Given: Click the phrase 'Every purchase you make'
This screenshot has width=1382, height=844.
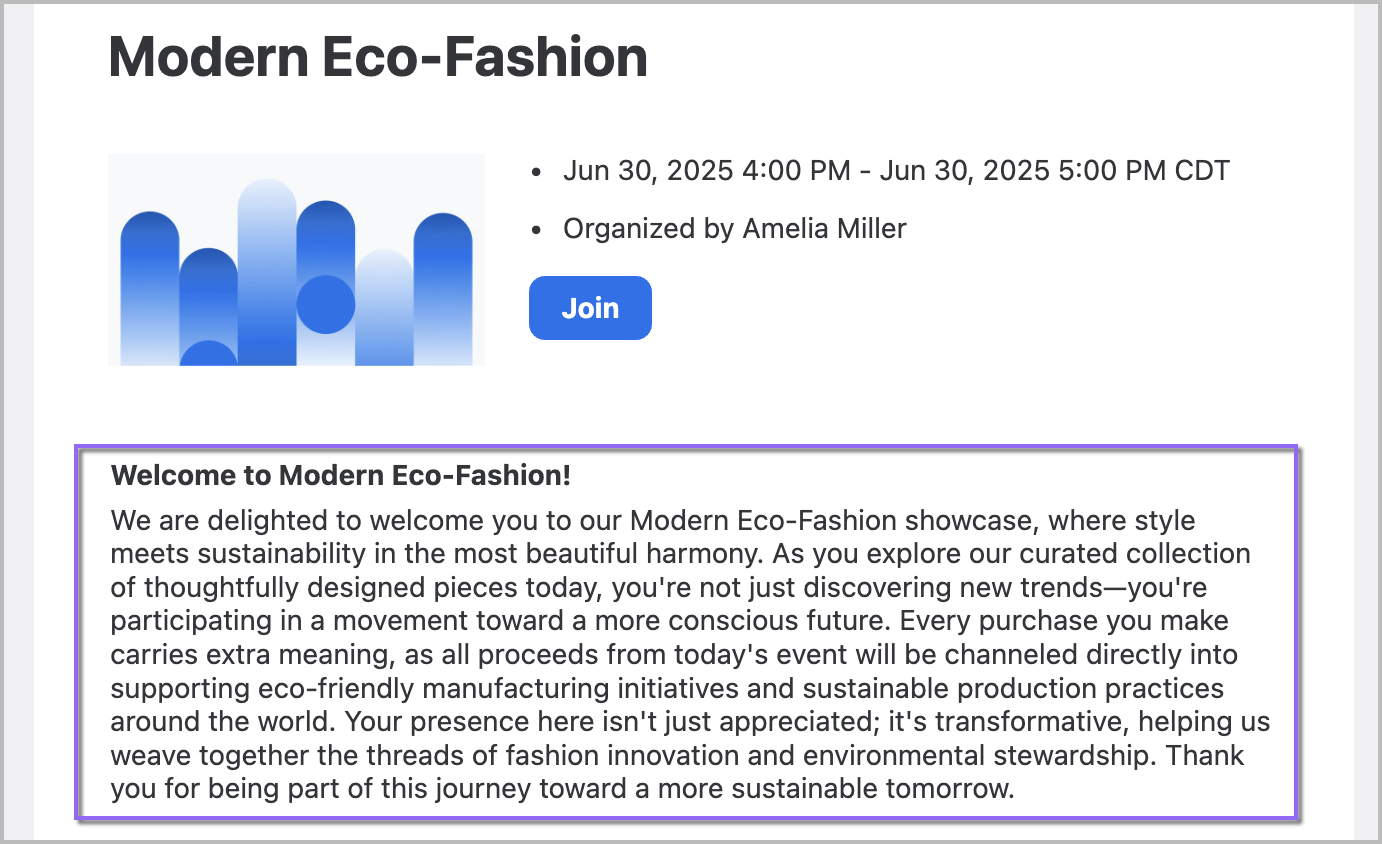Looking at the screenshot, I should (x=1064, y=621).
